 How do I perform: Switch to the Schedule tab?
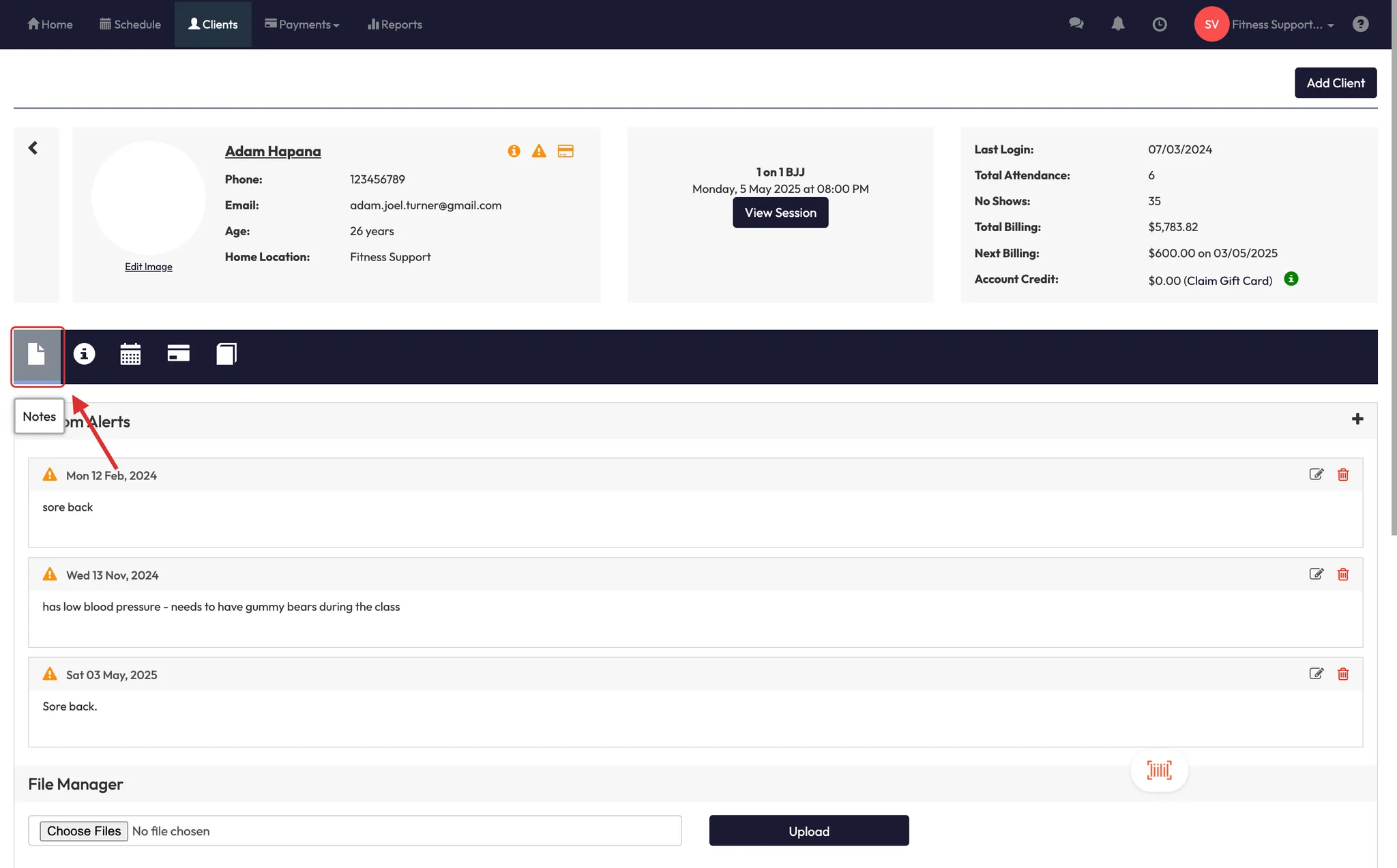(x=130, y=25)
